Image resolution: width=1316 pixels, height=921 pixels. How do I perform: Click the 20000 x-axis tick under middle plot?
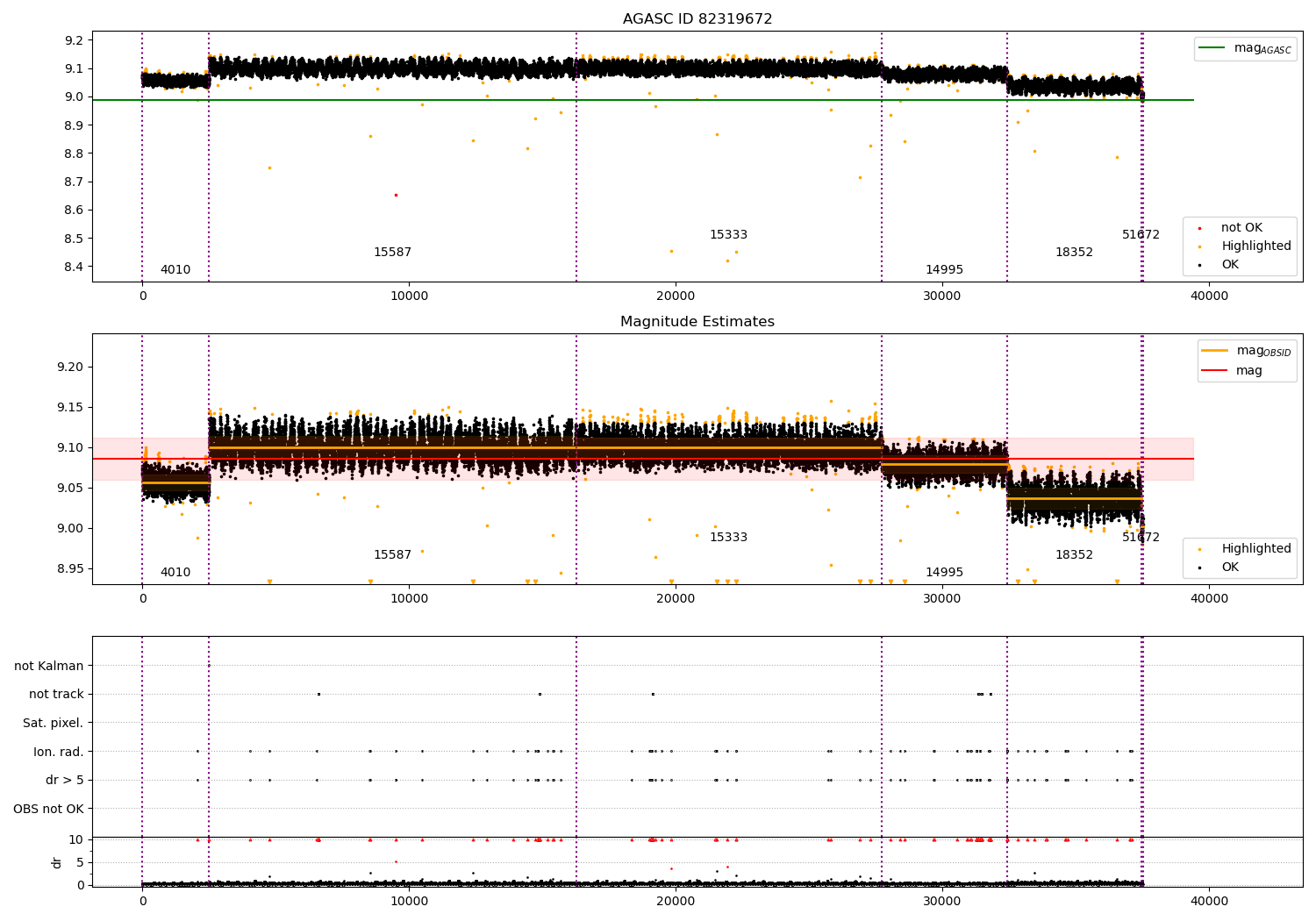coord(676,599)
